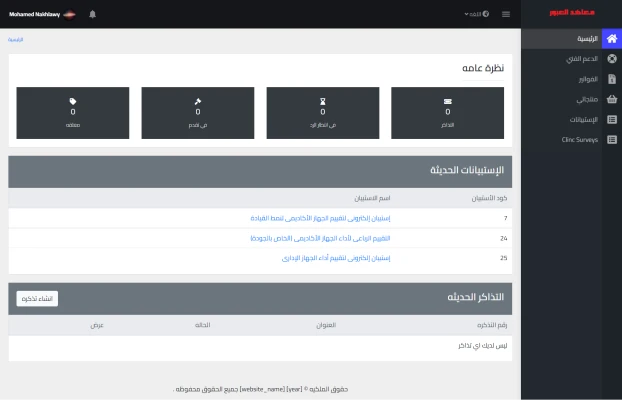
Task: Click the tag icon closed tickets card
Action: 73,112
